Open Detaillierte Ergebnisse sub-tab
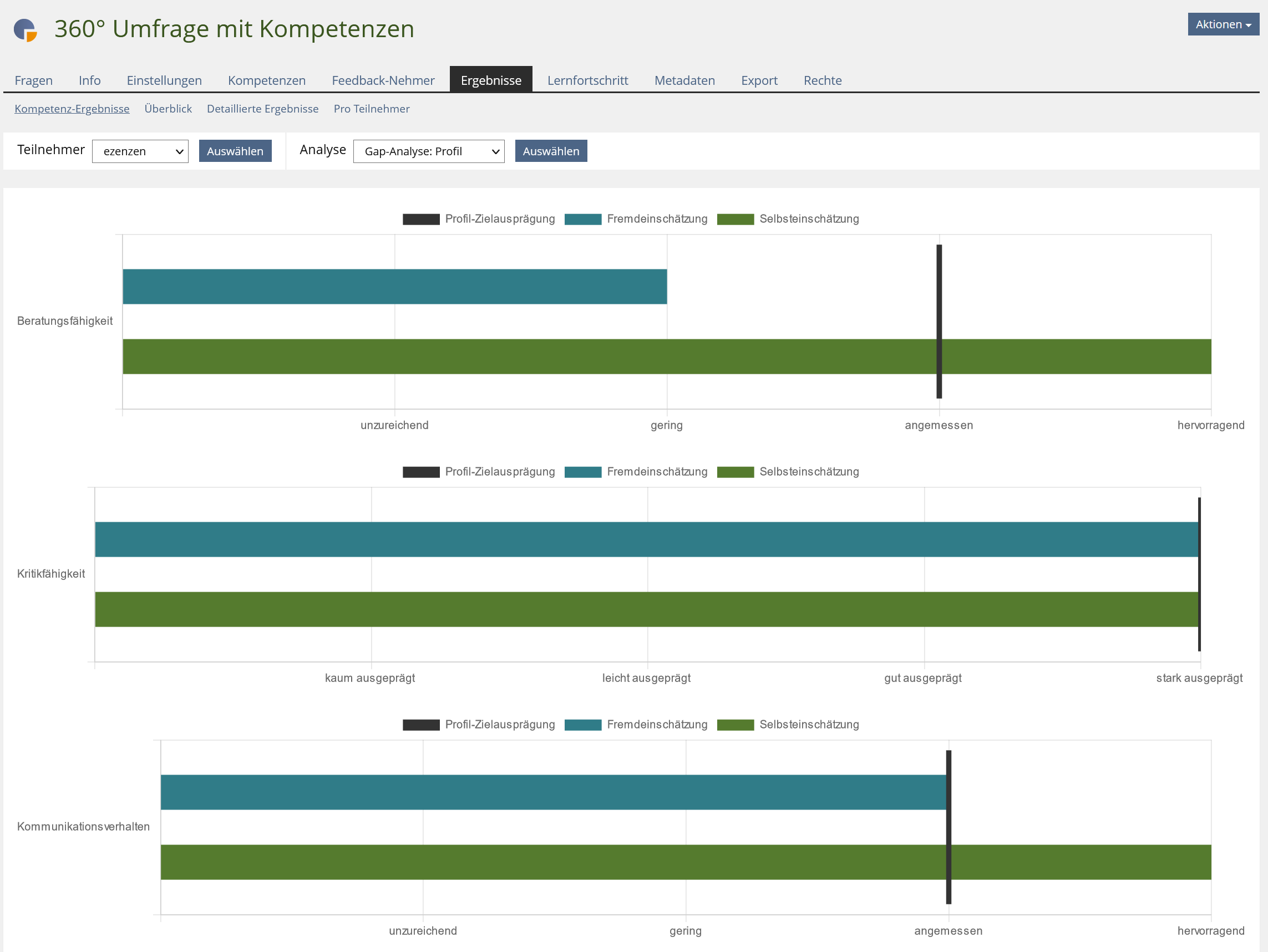The image size is (1268, 952). (x=262, y=109)
